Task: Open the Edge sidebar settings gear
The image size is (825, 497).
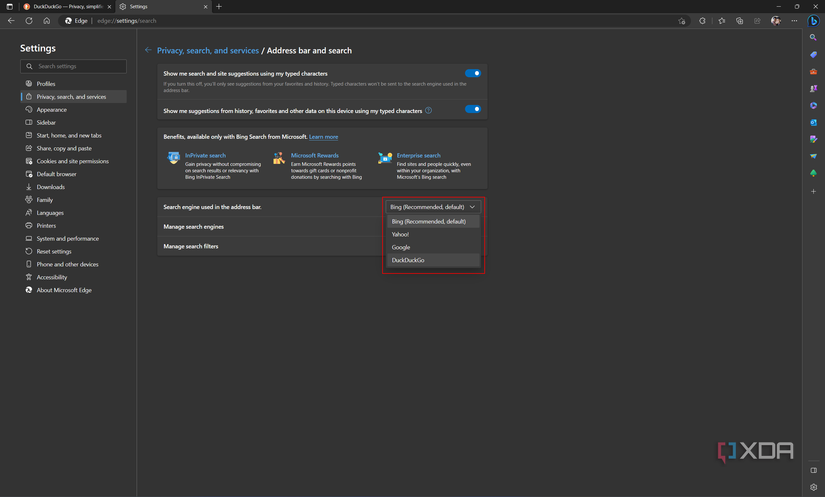Action: (x=814, y=487)
